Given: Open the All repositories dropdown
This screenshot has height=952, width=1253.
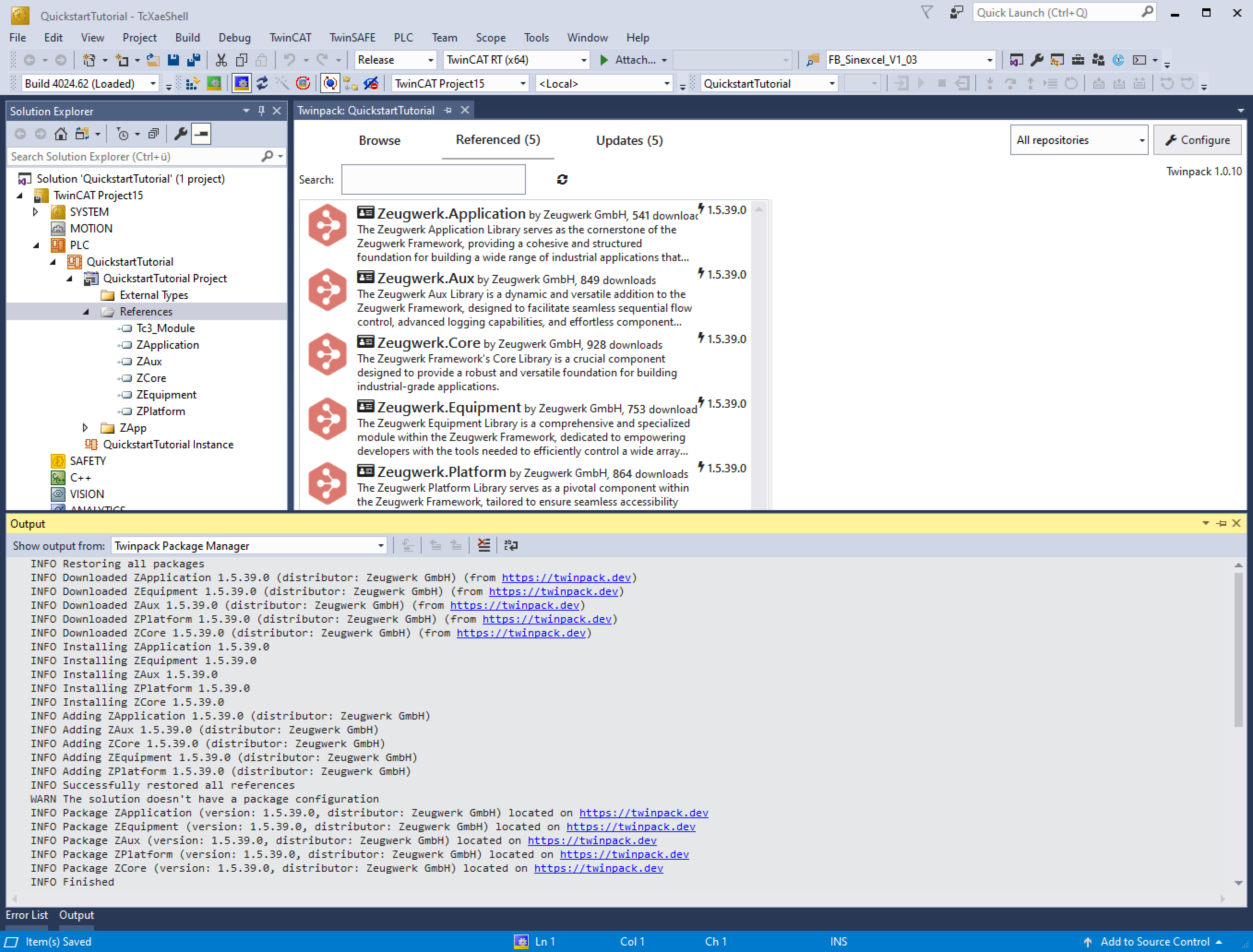Looking at the screenshot, I should click(1079, 139).
